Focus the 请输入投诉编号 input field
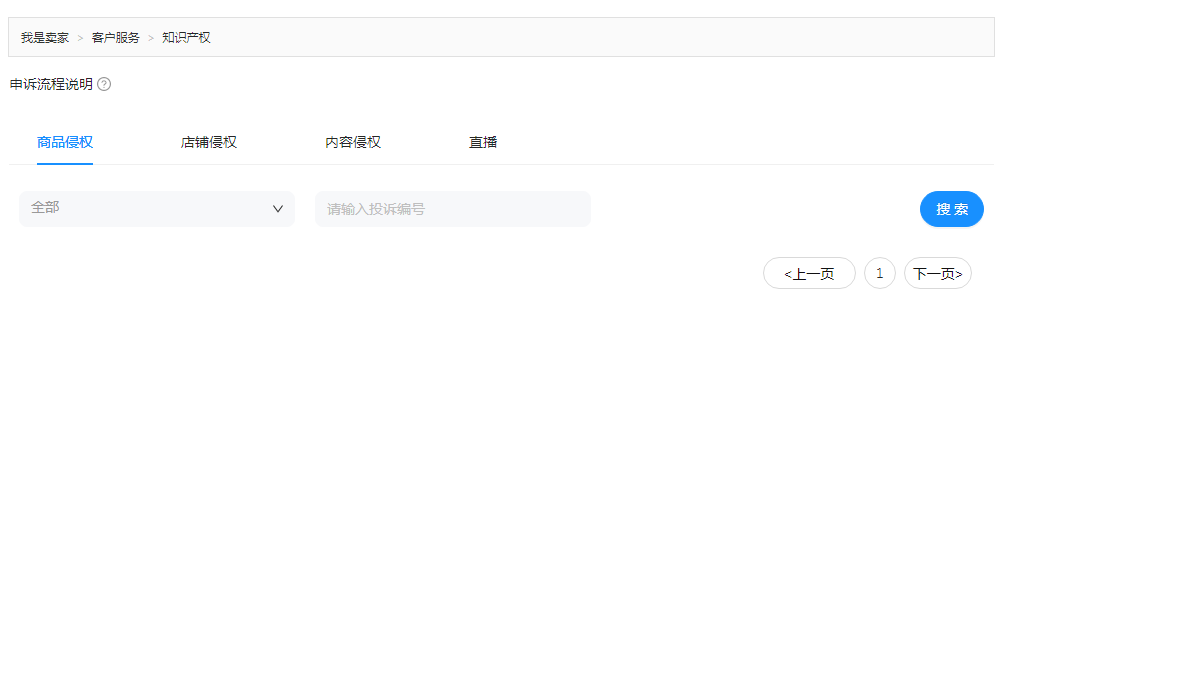The width and height of the screenshot is (1180, 699). tap(452, 208)
